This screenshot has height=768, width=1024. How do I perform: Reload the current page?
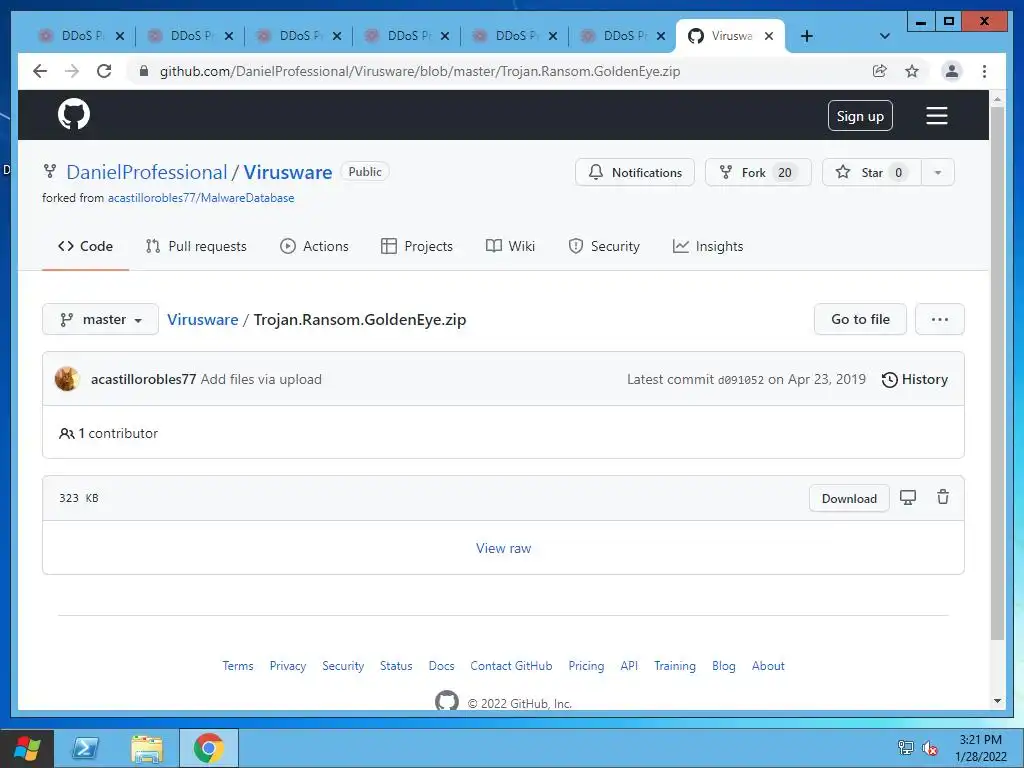tap(104, 71)
